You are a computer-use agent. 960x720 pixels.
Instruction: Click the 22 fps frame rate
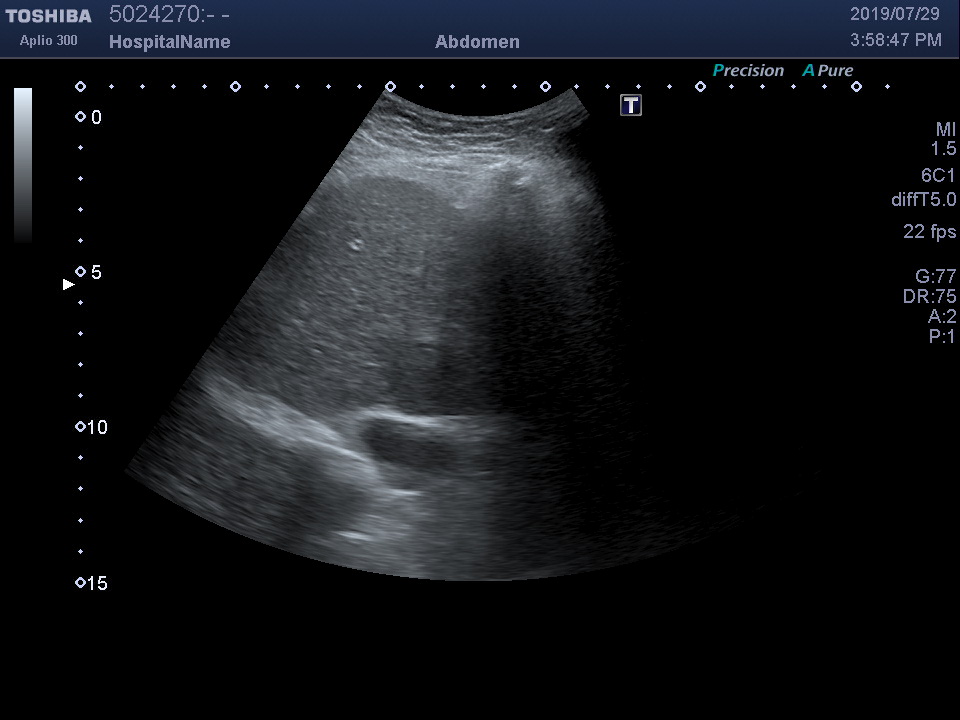point(929,231)
